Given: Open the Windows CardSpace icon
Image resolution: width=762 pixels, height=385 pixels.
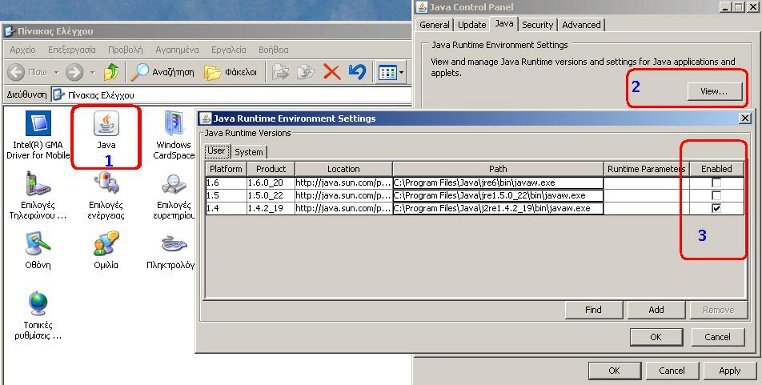Looking at the screenshot, I should [x=174, y=124].
